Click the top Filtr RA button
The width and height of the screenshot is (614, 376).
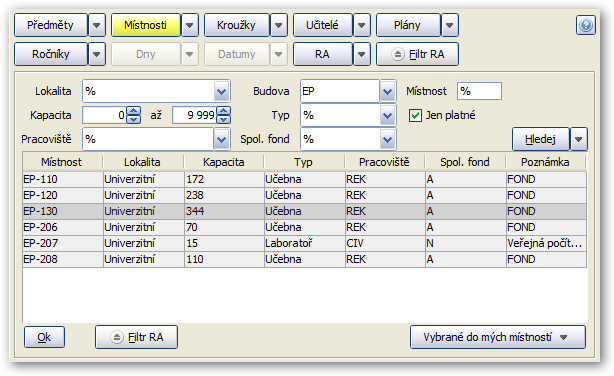417,54
